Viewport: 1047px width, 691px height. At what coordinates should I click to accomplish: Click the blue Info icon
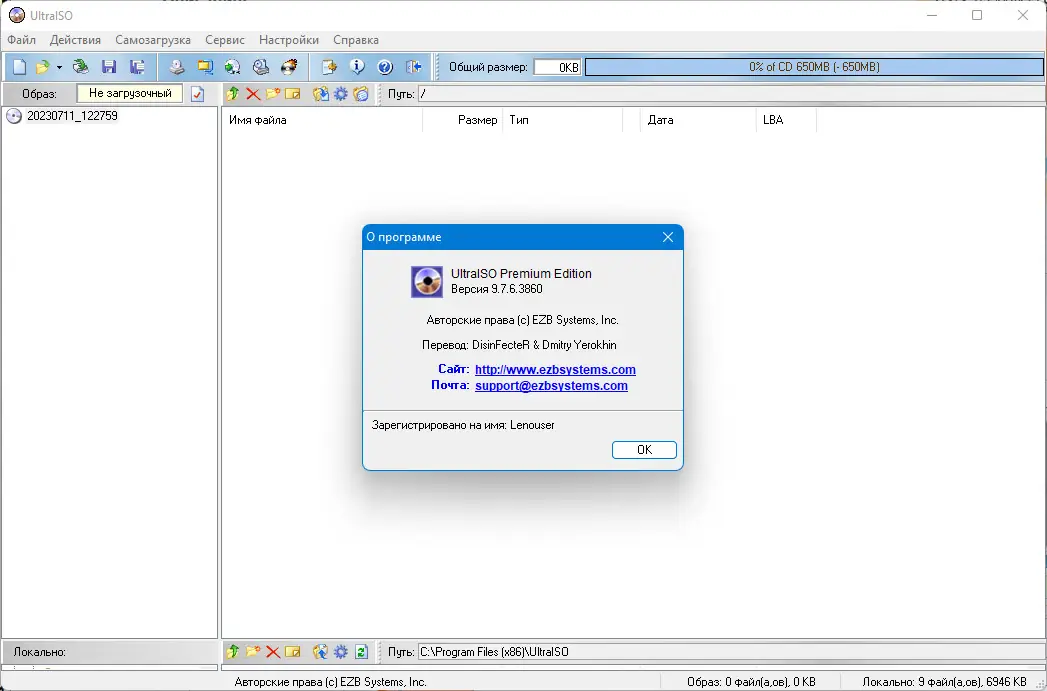tap(357, 67)
